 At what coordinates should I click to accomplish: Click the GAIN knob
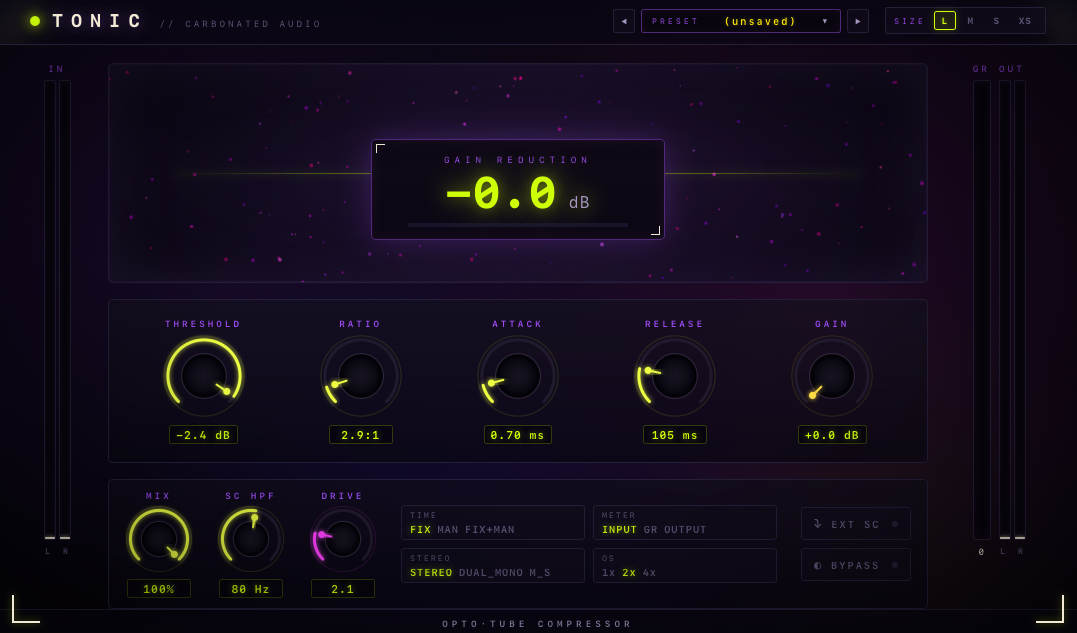click(832, 376)
